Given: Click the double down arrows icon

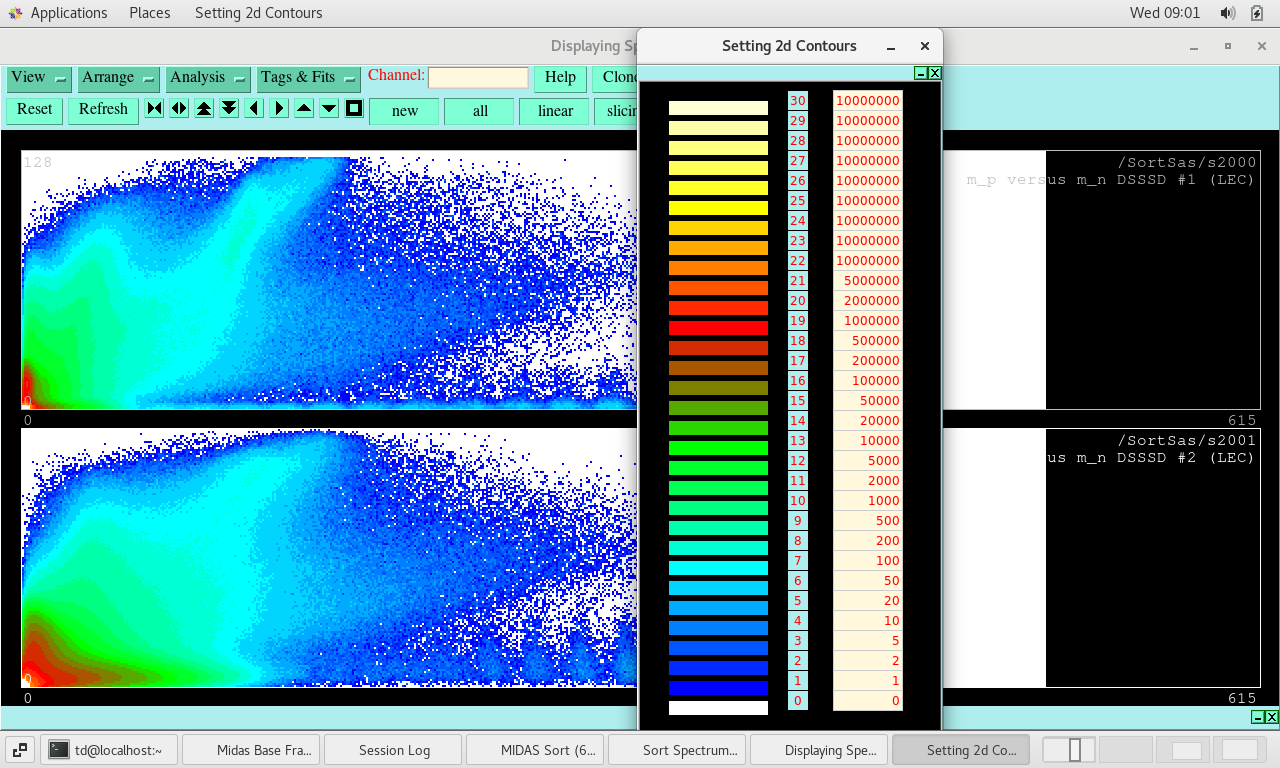Looking at the screenshot, I should (x=229, y=109).
